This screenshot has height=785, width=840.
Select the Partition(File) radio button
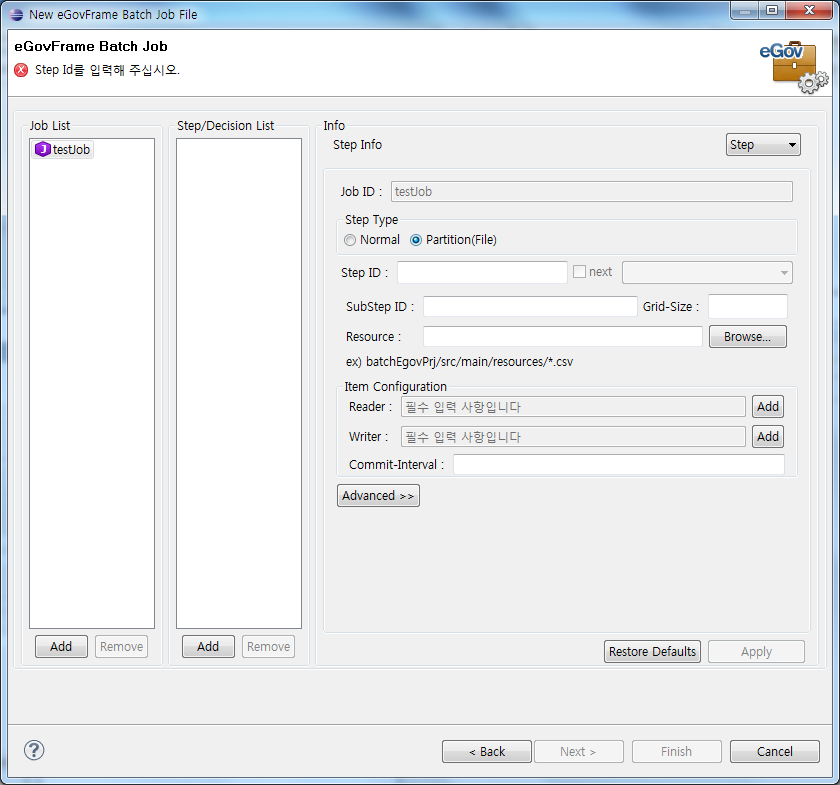416,240
